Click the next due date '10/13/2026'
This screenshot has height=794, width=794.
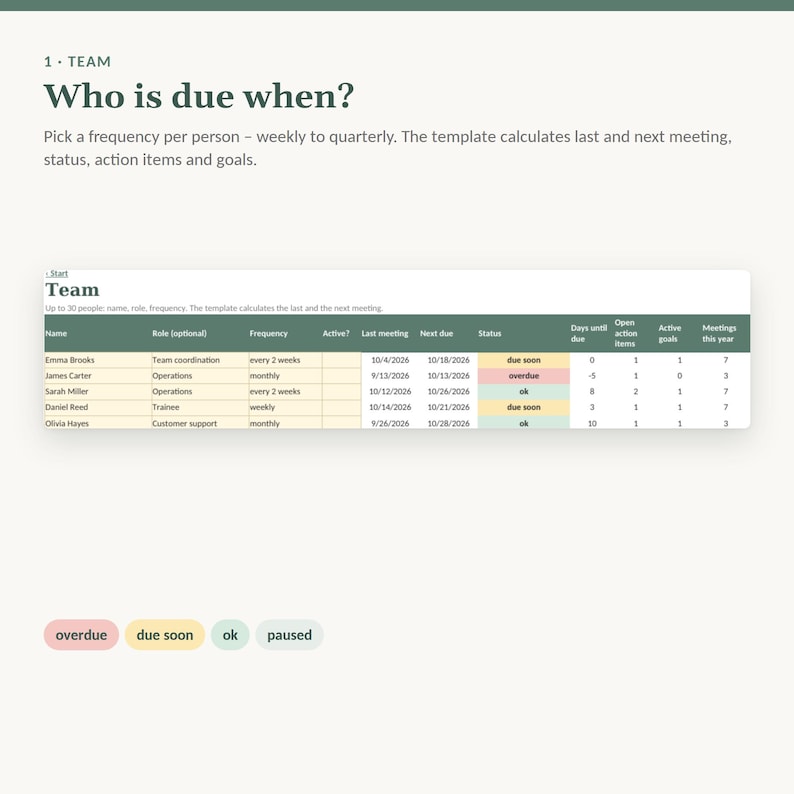[x=448, y=376]
